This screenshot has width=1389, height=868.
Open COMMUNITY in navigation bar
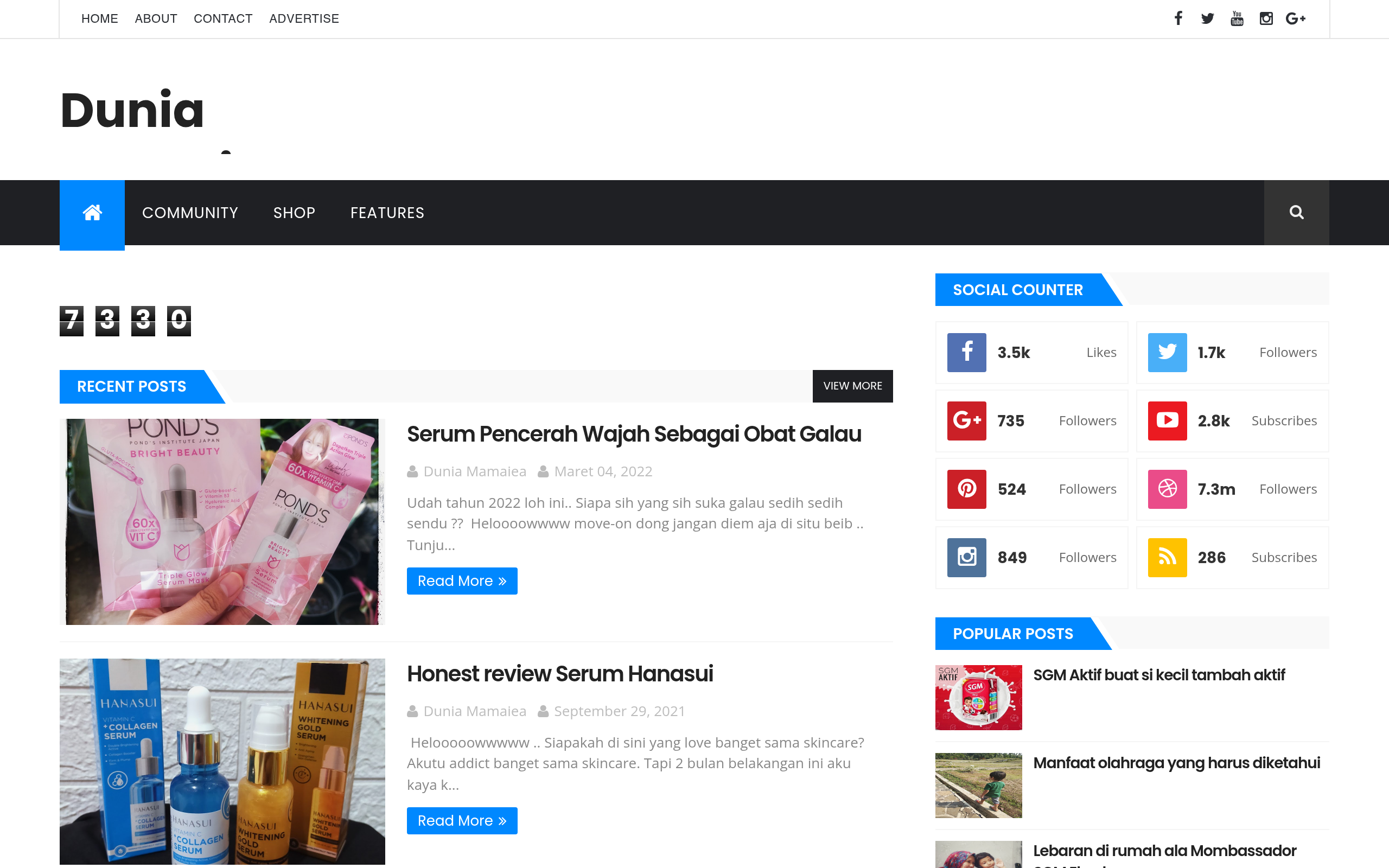click(190, 213)
